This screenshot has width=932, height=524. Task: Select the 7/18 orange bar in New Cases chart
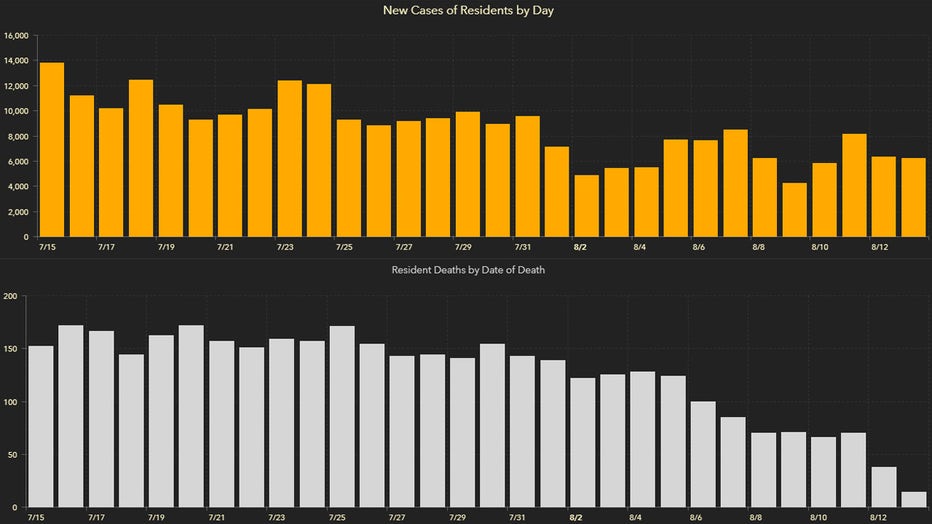click(141, 158)
